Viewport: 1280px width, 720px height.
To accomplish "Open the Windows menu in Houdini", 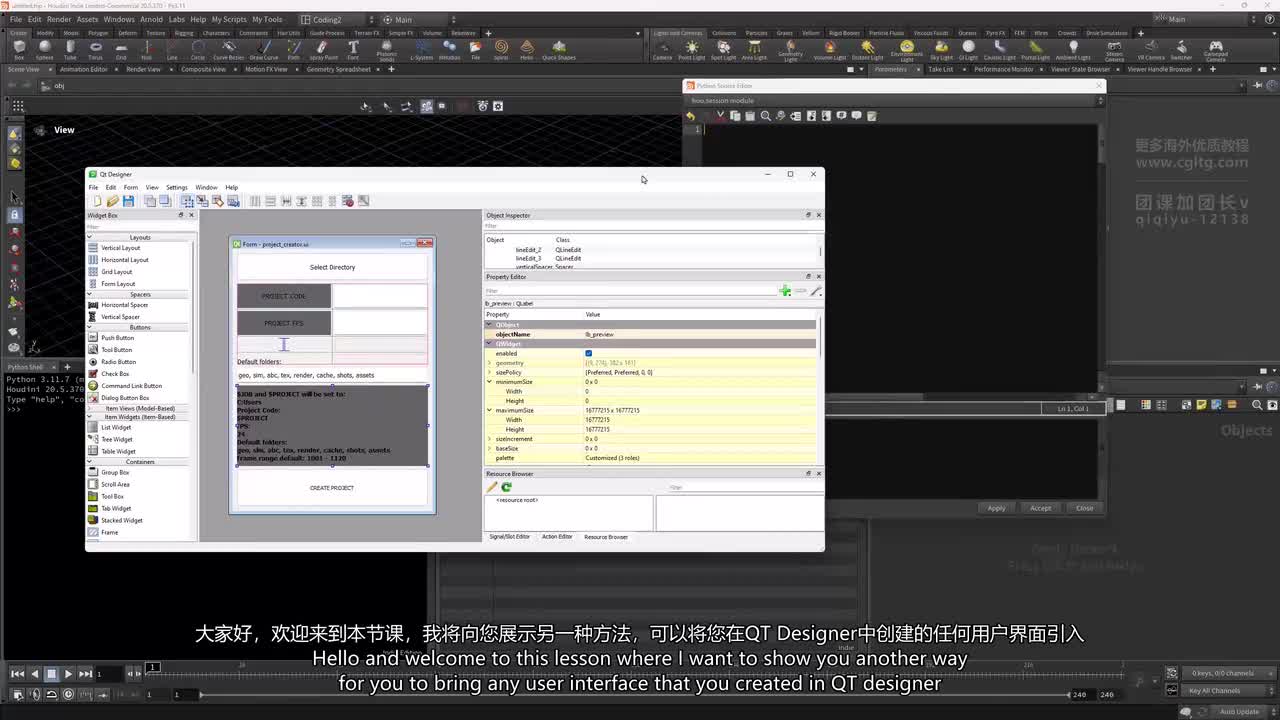I will (119, 19).
